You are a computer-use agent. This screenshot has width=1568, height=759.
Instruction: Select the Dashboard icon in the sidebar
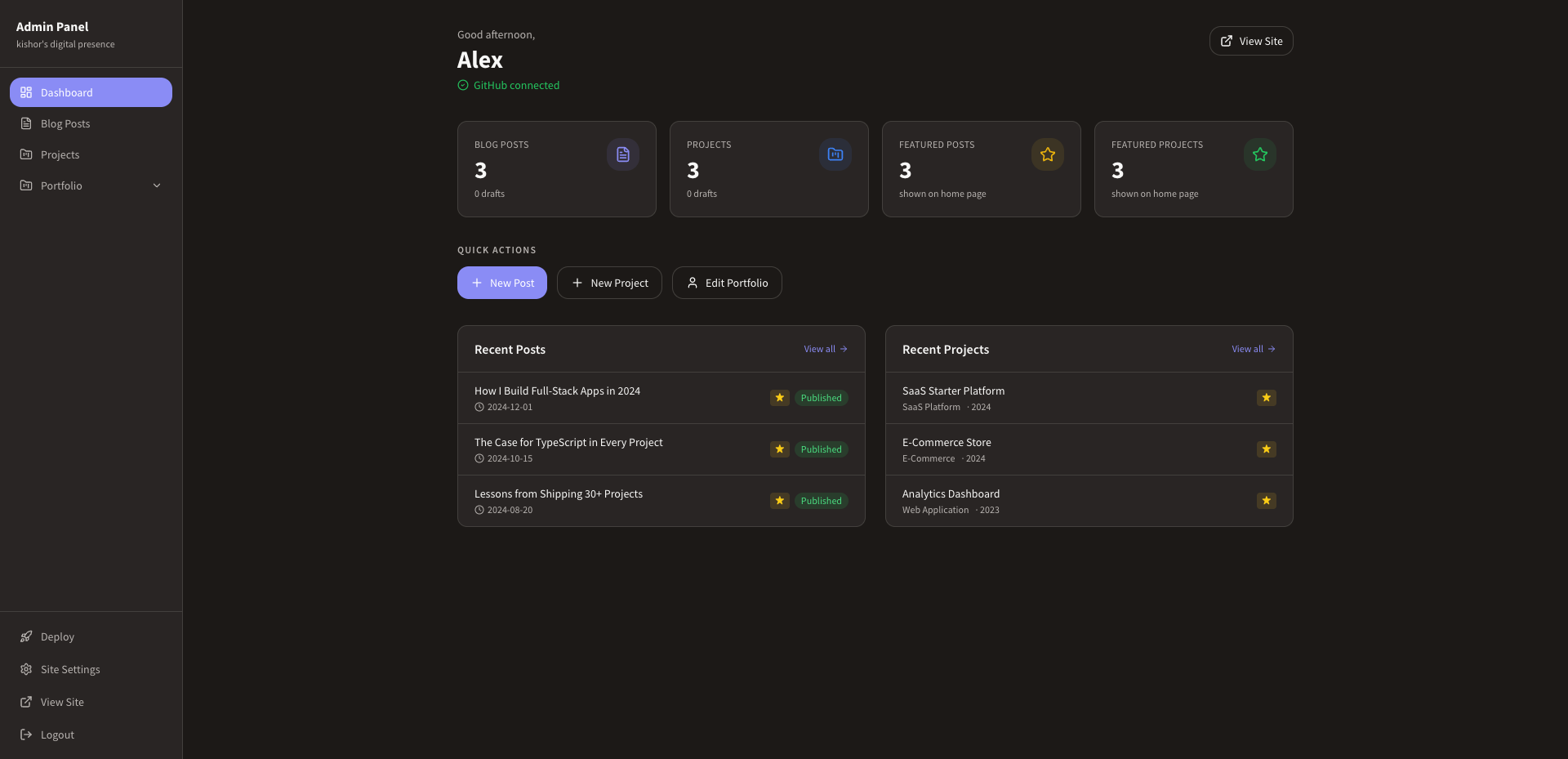click(x=25, y=92)
